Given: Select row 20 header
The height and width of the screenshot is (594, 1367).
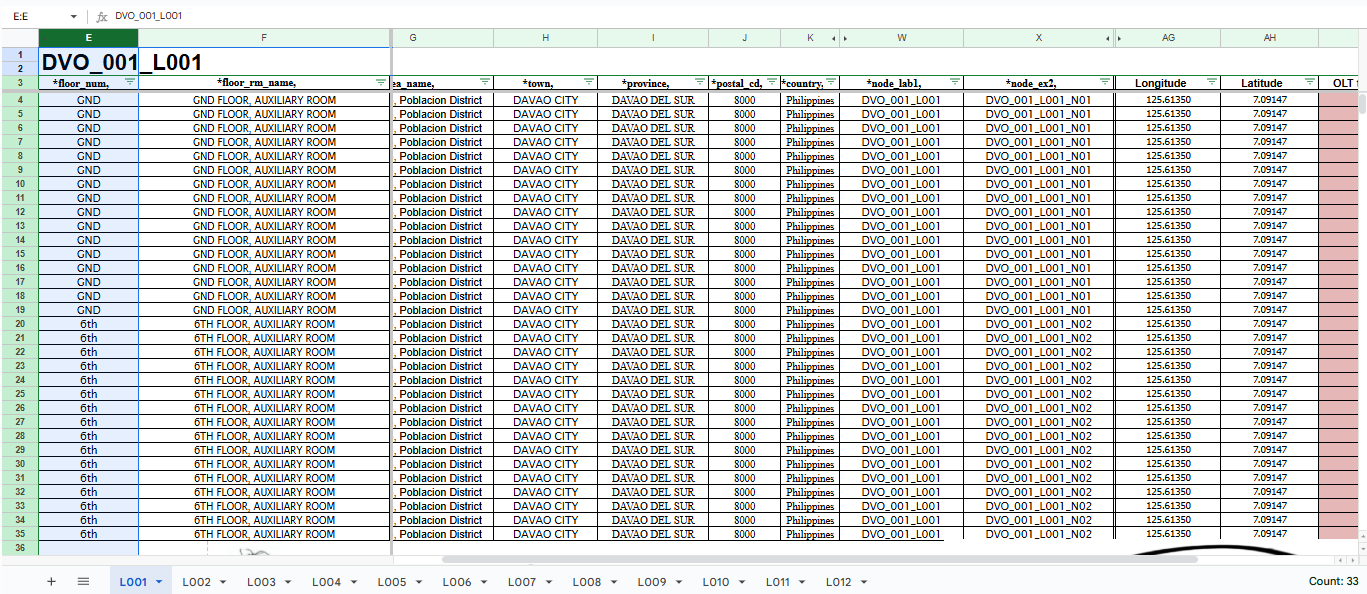Looking at the screenshot, I should click(x=20, y=324).
